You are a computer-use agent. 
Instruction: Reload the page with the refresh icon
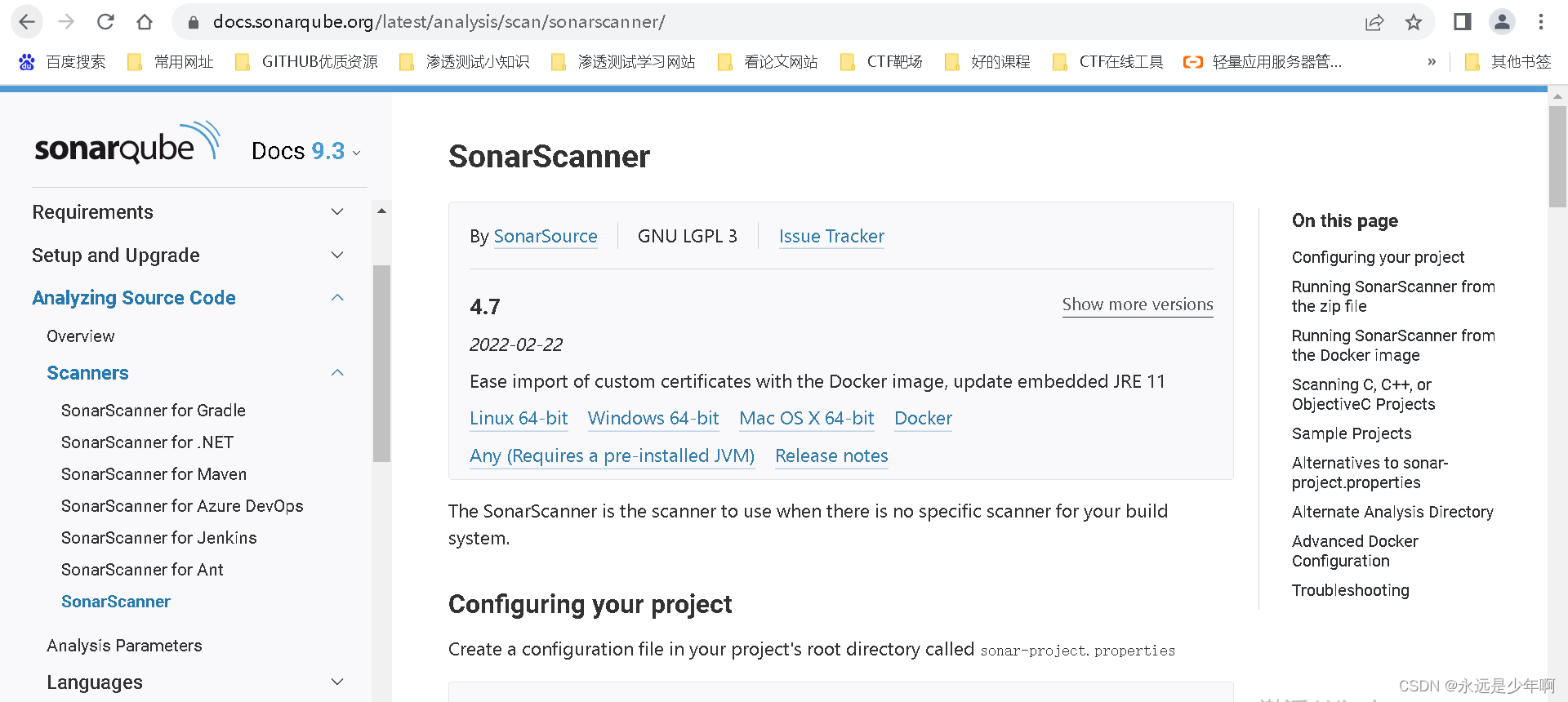(x=105, y=22)
